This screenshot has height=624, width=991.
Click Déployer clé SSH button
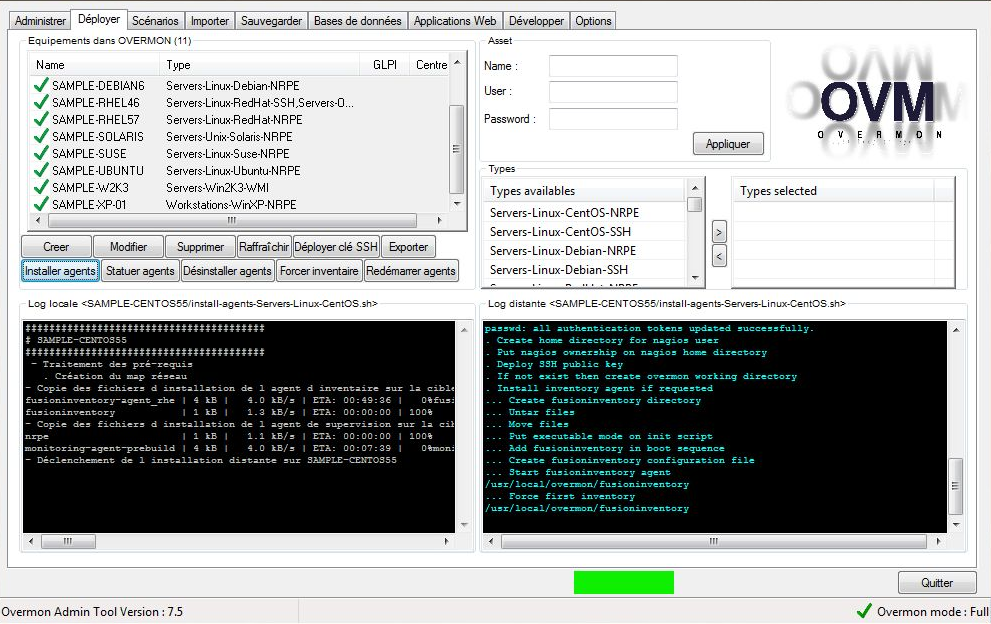[x=336, y=247]
